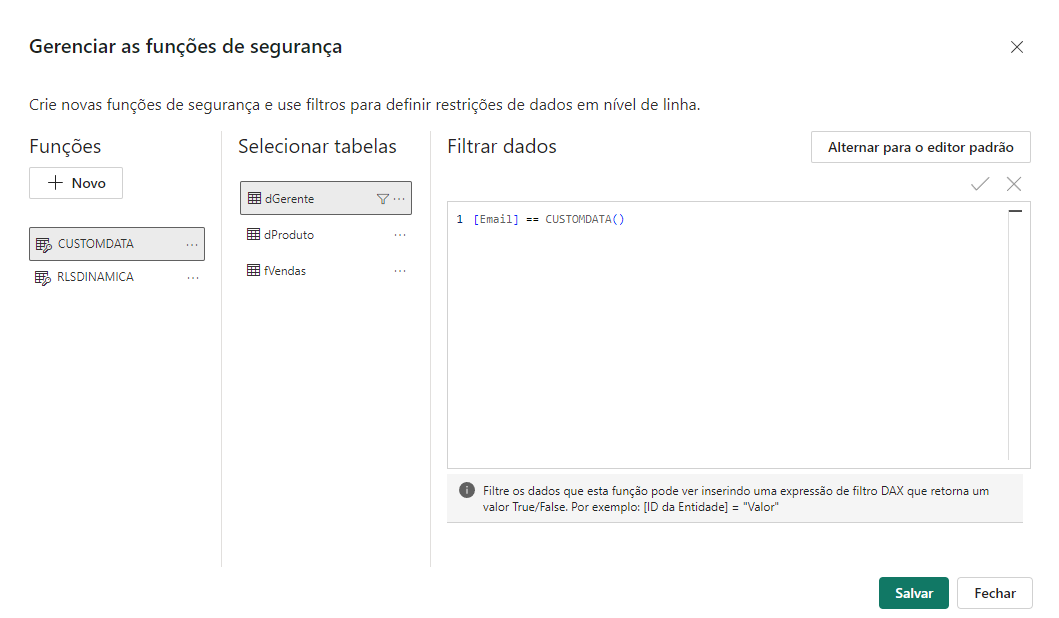The image size is (1059, 618).
Task: Open more options for RLSDINAMICA role
Action: coord(193,278)
